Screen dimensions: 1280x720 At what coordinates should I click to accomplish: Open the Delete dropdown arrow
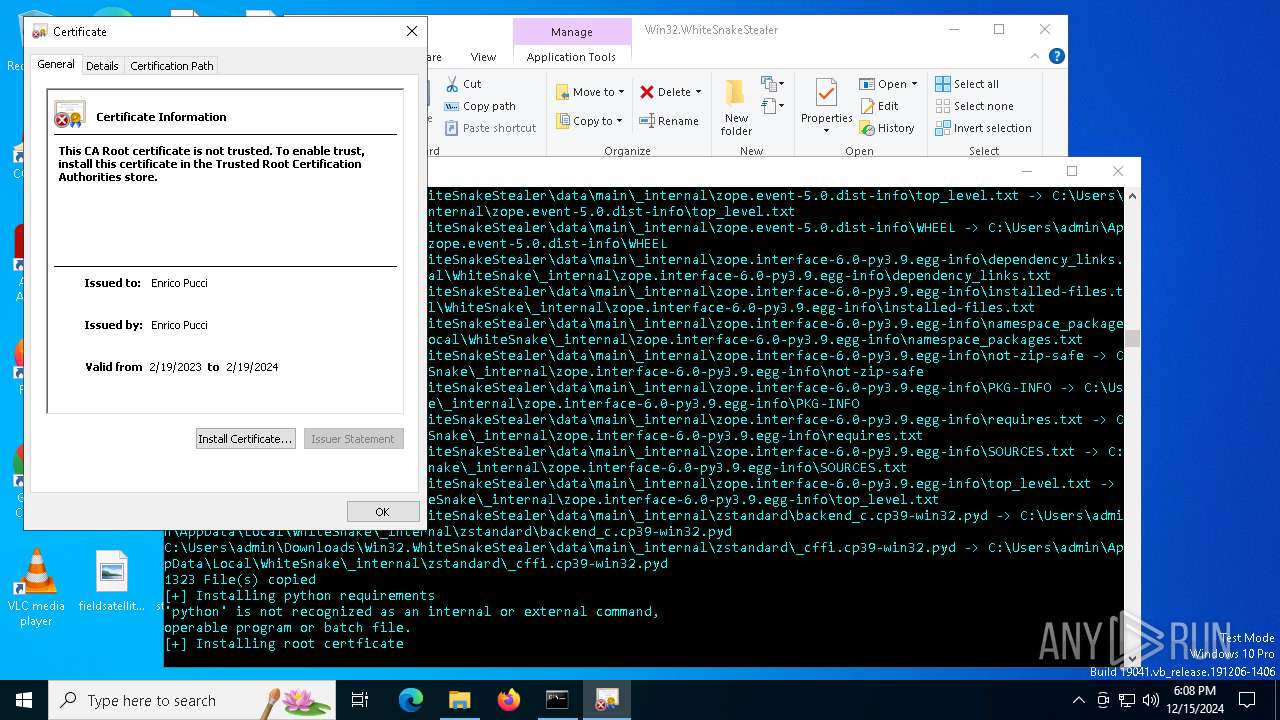698,92
